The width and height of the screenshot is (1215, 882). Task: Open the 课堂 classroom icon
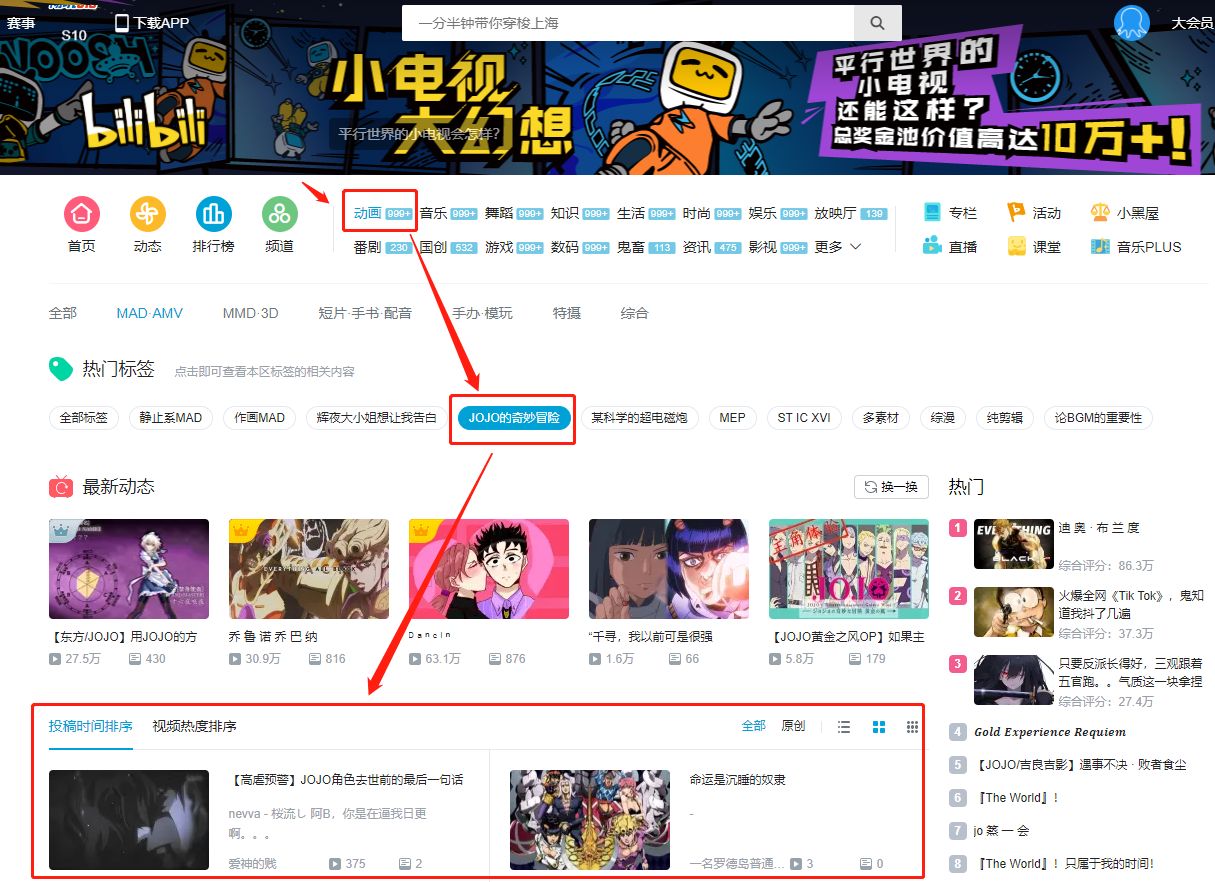point(1016,246)
